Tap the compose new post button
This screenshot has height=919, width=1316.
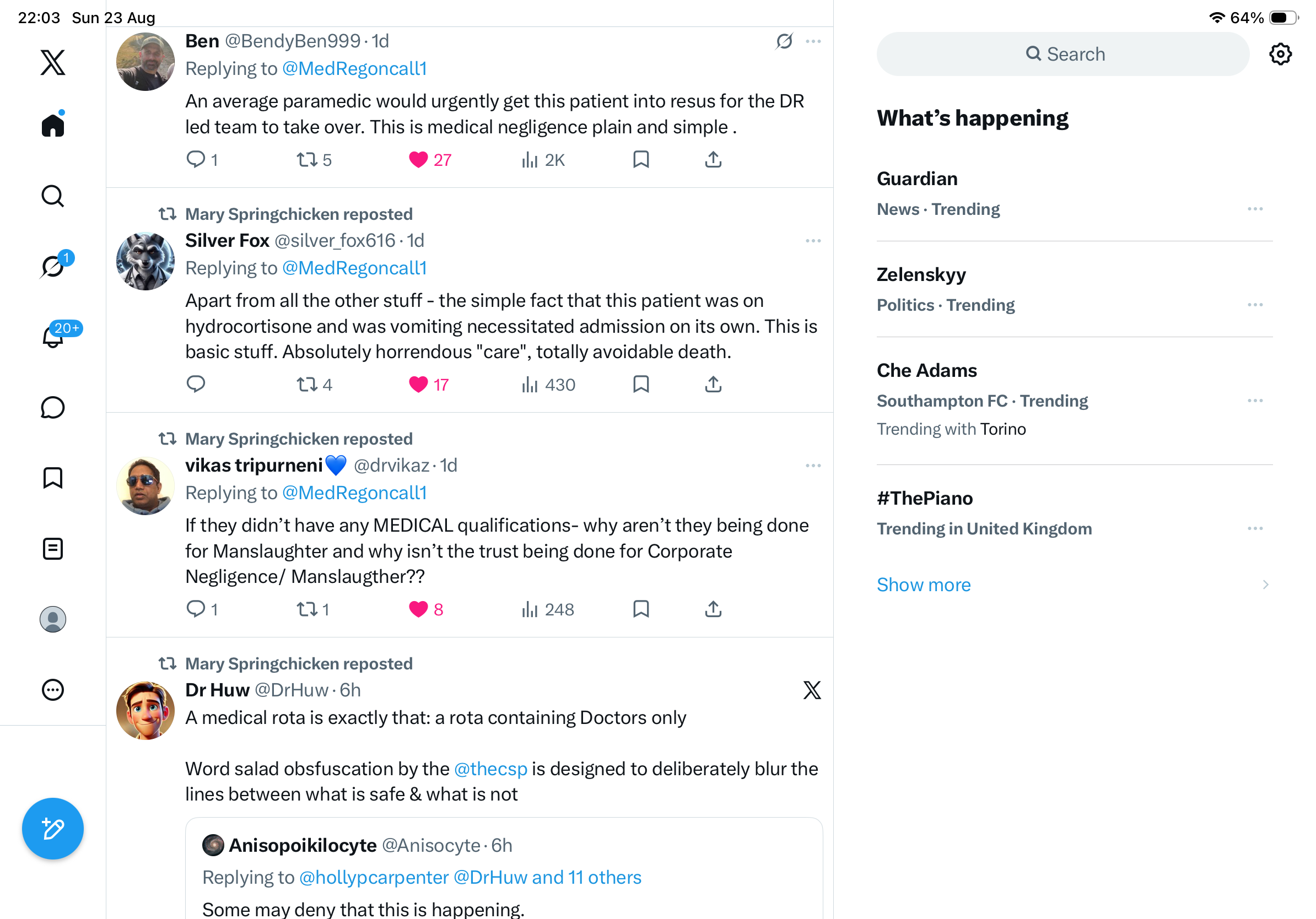(53, 828)
